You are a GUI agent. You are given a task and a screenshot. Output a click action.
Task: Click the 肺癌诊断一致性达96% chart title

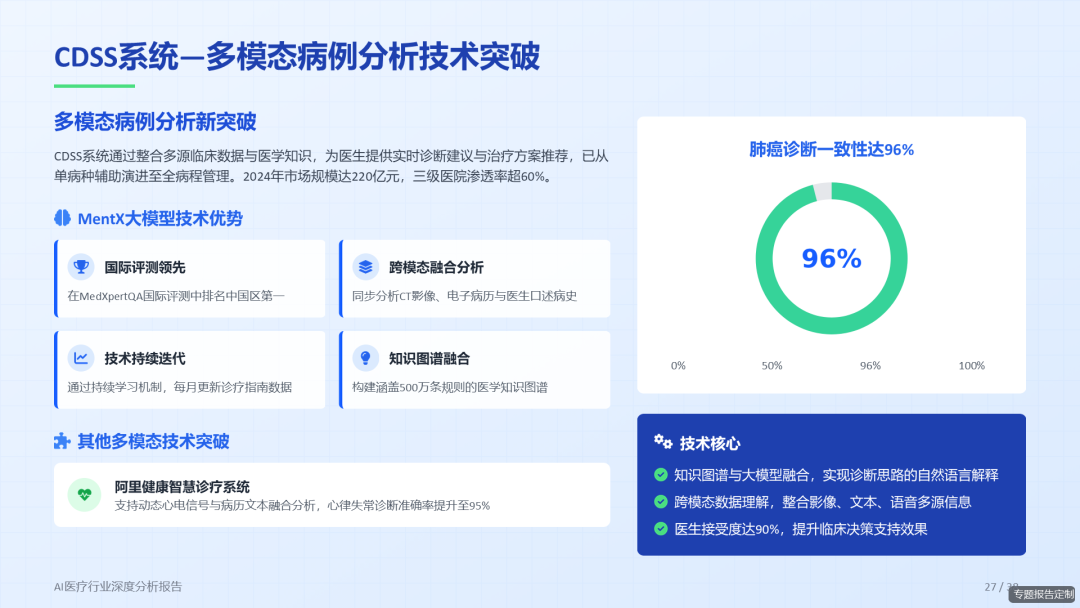point(831,148)
